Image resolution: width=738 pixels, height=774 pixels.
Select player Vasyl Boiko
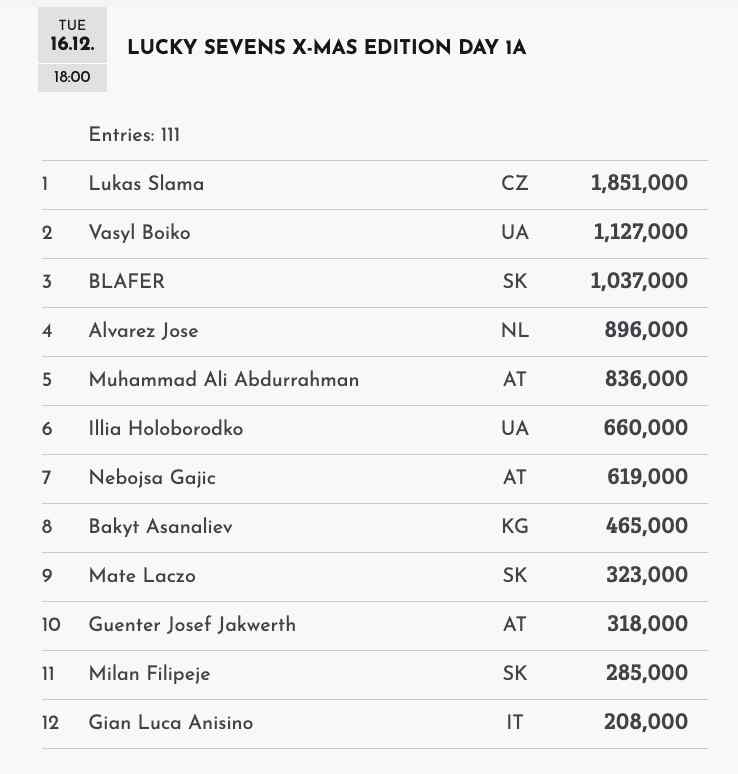pyautogui.click(x=139, y=233)
